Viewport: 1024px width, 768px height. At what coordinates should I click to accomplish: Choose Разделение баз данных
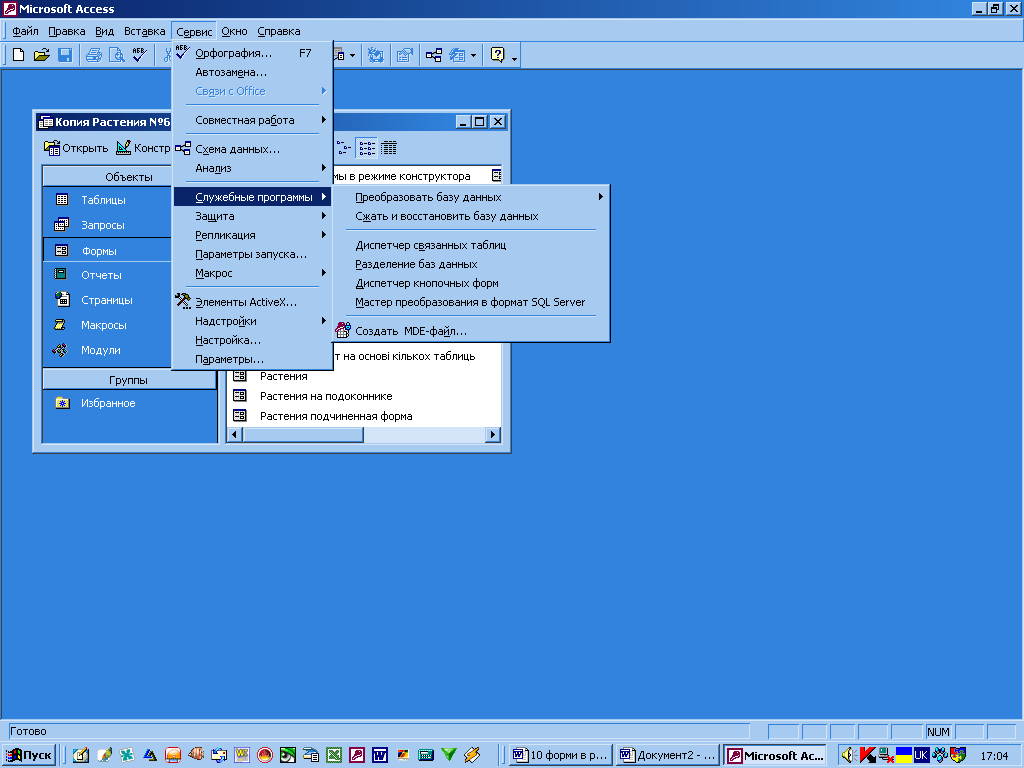pyautogui.click(x=471, y=264)
